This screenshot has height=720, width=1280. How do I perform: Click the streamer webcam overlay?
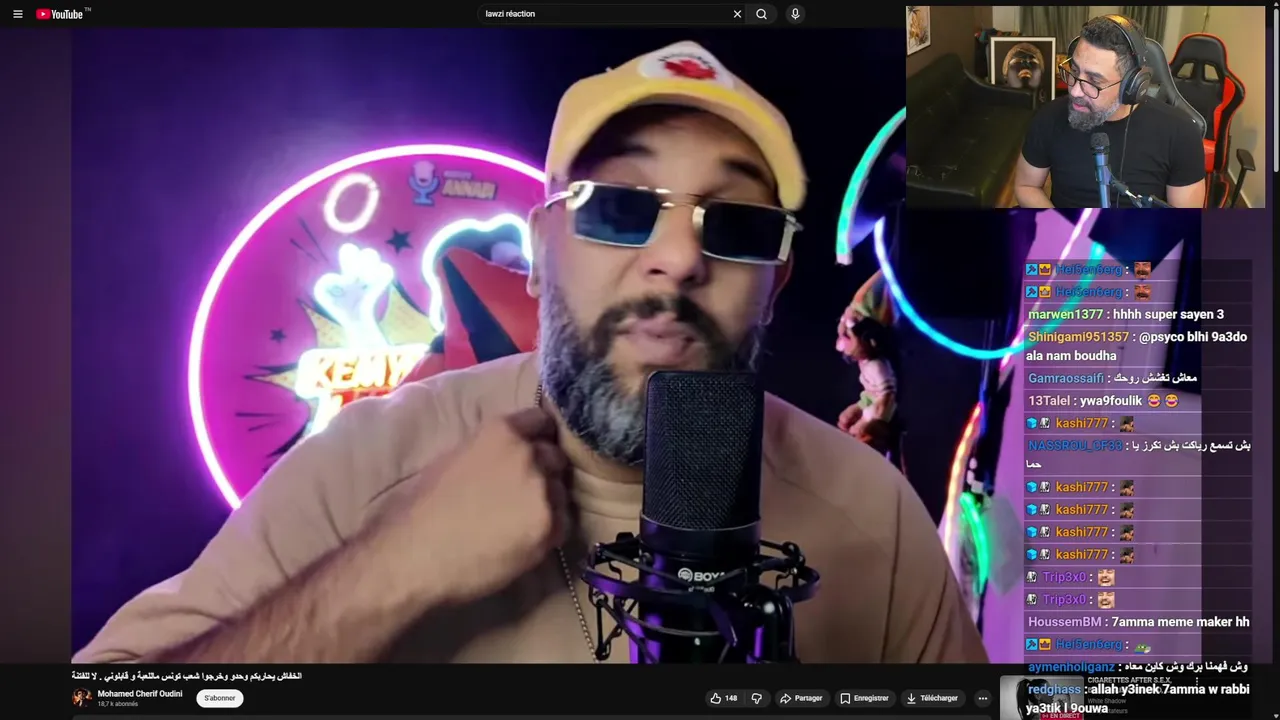pos(1086,107)
